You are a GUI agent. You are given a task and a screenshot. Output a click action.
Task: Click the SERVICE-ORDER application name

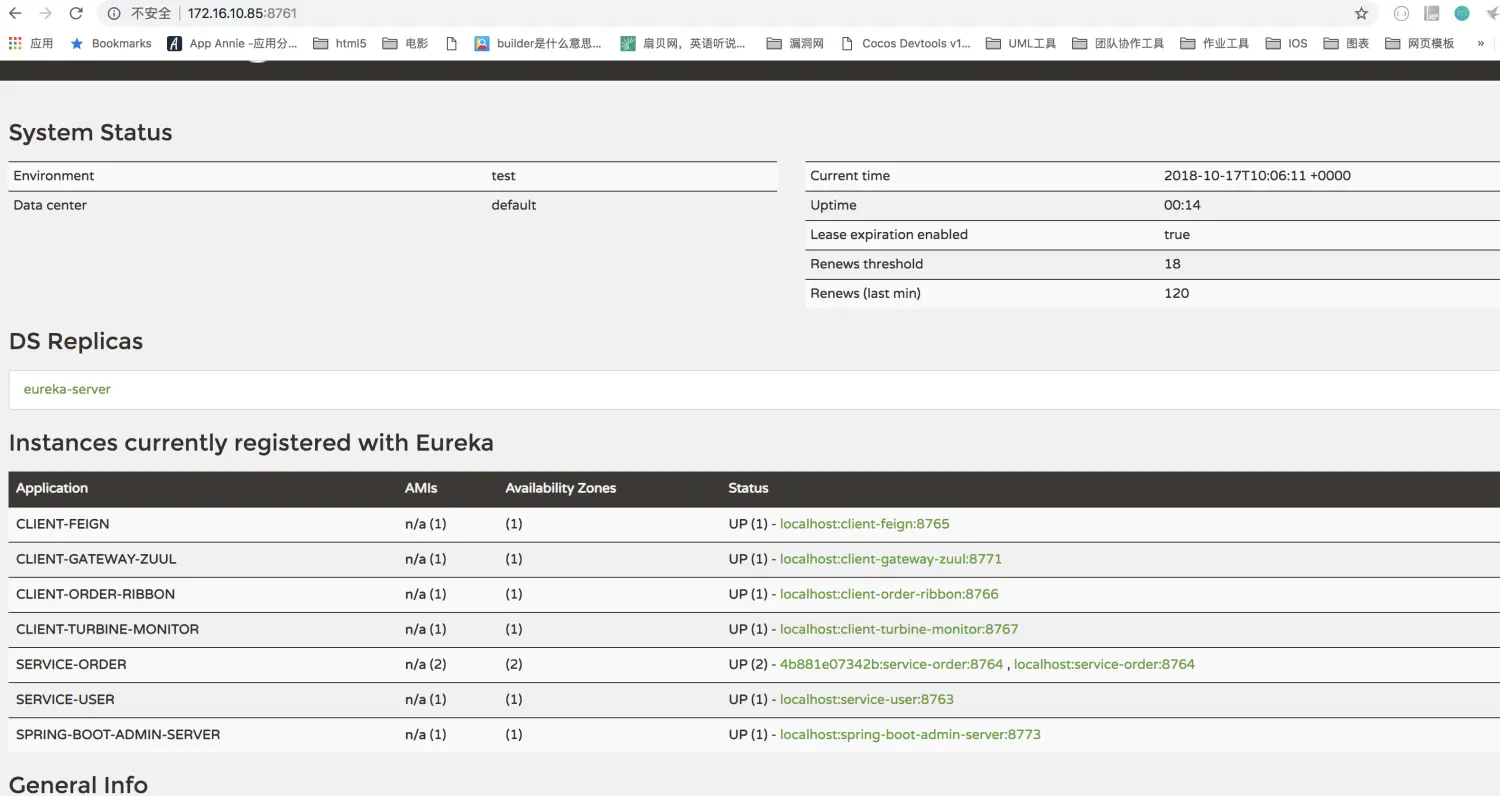pyautogui.click(x=71, y=664)
